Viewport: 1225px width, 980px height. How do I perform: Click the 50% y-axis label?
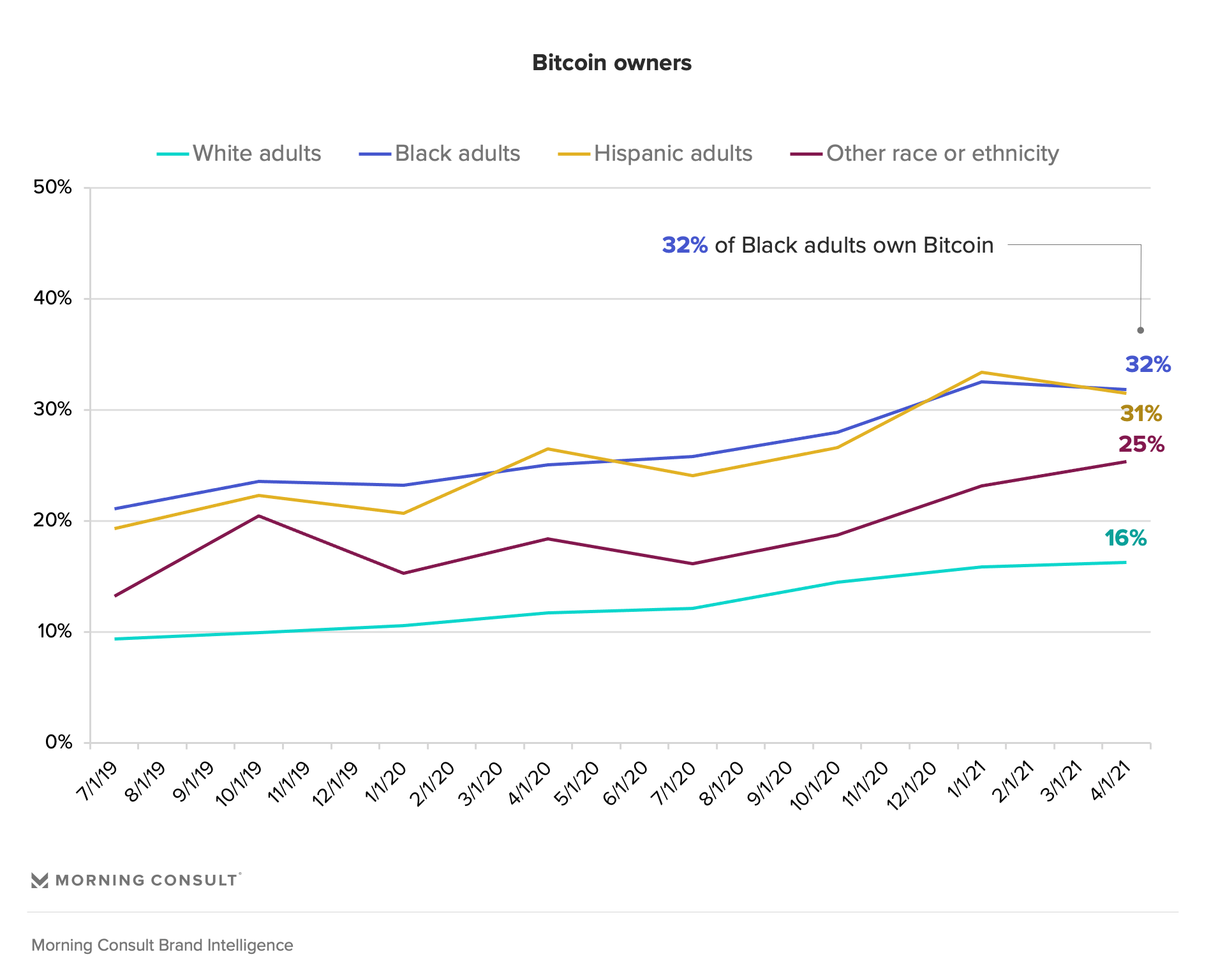pyautogui.click(x=52, y=188)
